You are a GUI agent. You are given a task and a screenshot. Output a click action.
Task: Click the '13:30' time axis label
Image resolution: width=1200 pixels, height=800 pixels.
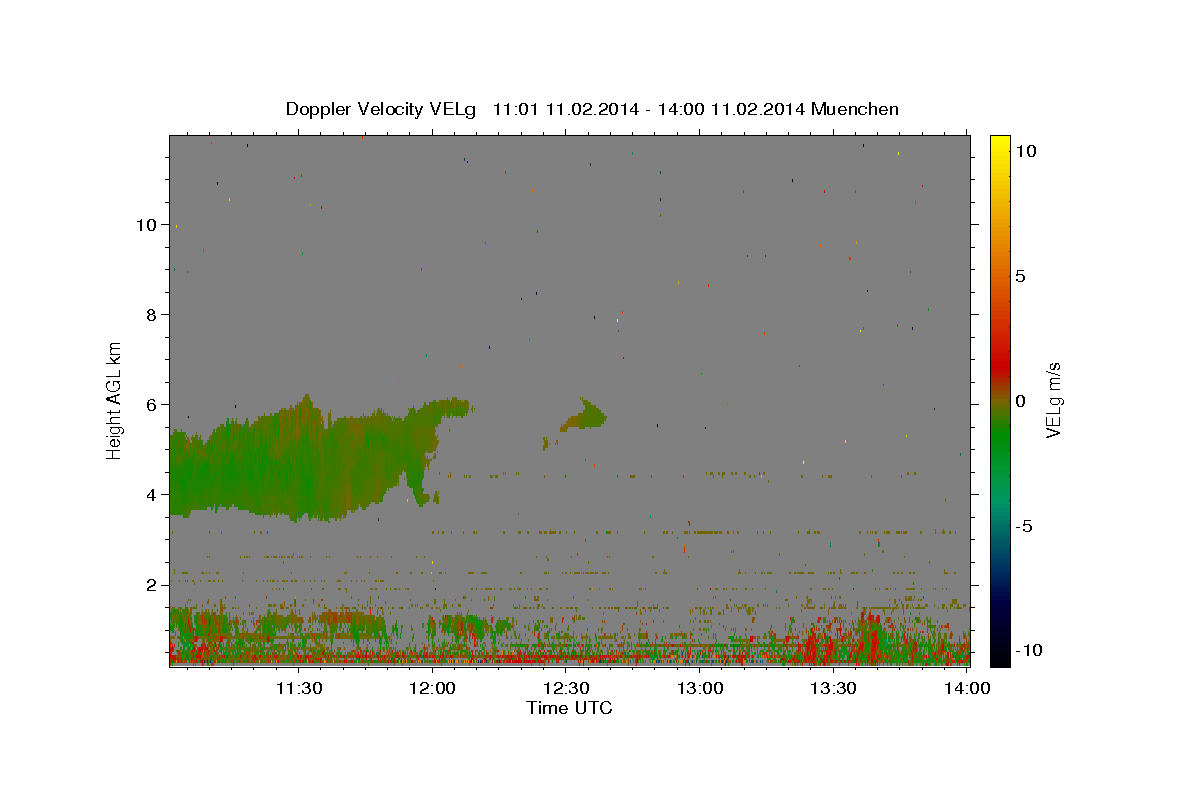click(834, 688)
